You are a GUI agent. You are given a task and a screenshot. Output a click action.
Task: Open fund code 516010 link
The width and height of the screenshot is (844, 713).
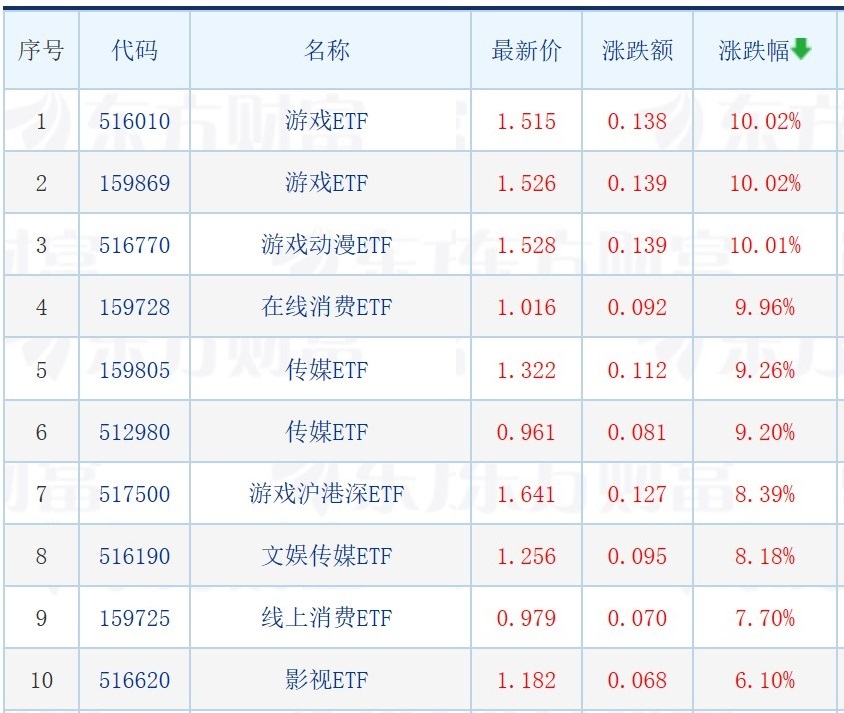coord(135,121)
